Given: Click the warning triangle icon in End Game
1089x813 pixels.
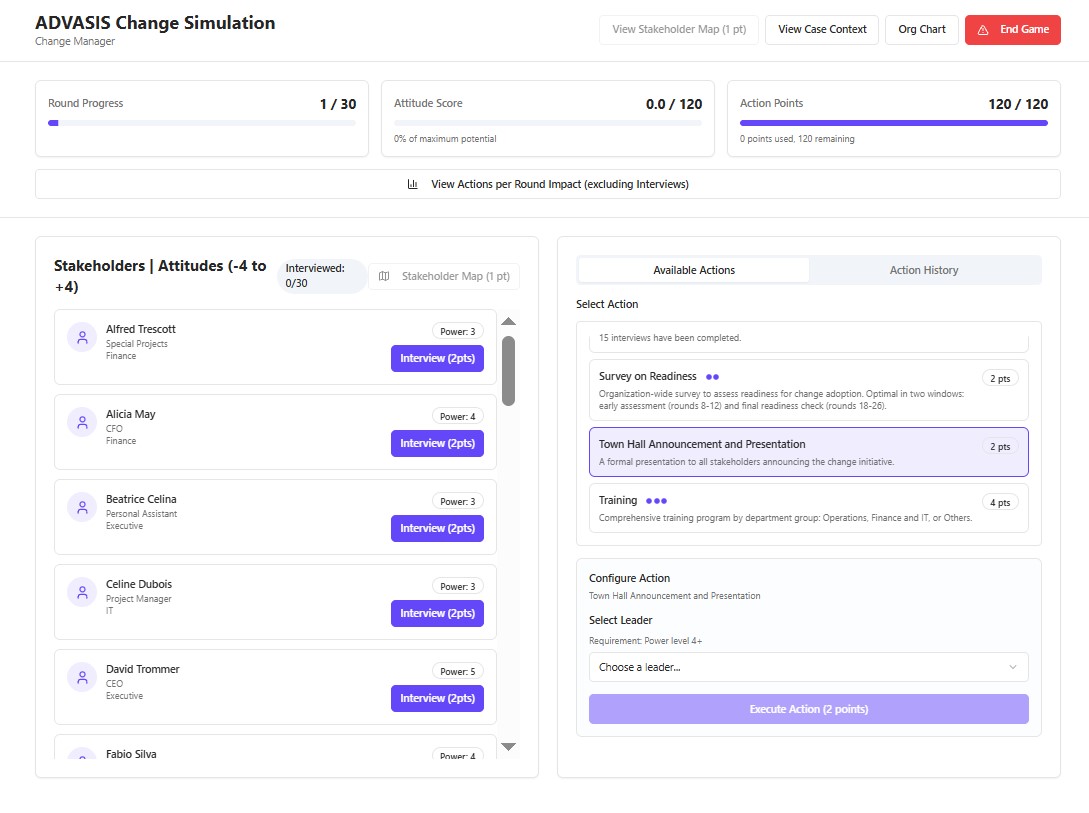Looking at the screenshot, I should click(983, 30).
